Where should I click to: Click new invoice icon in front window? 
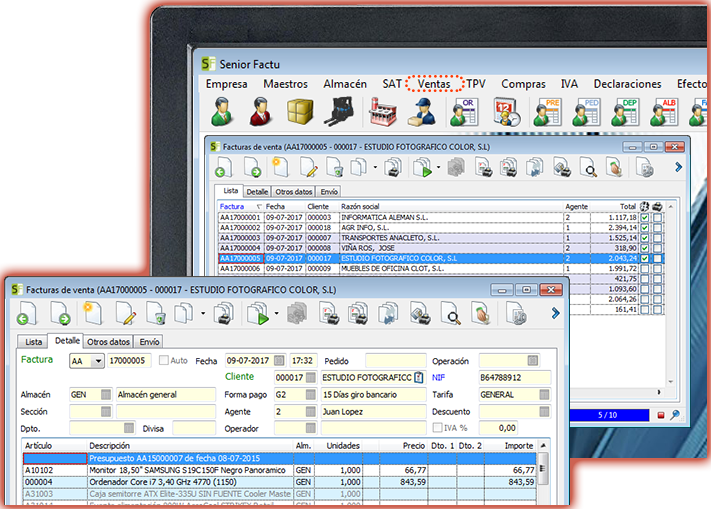click(93, 314)
